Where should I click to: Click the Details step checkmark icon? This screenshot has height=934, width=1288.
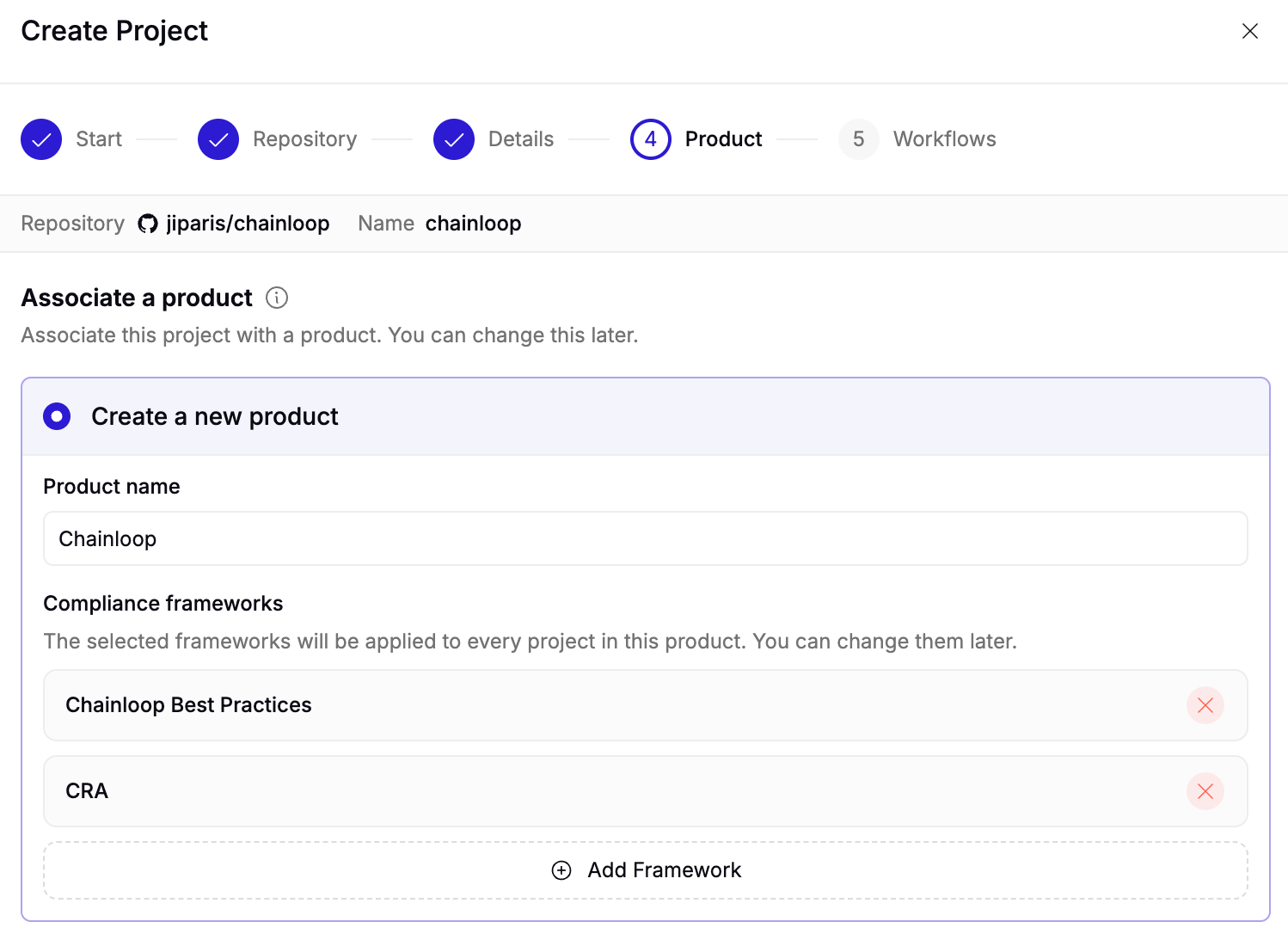click(454, 139)
